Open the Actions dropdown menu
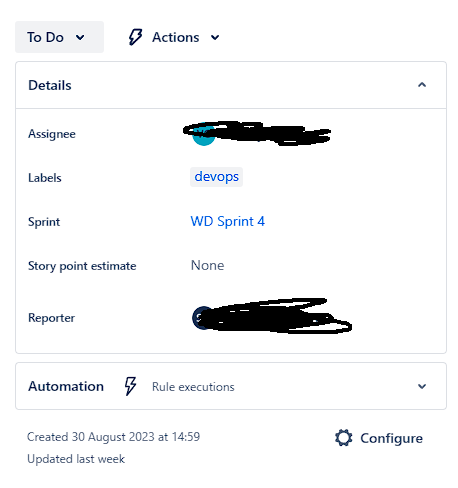458x488 pixels. [174, 37]
